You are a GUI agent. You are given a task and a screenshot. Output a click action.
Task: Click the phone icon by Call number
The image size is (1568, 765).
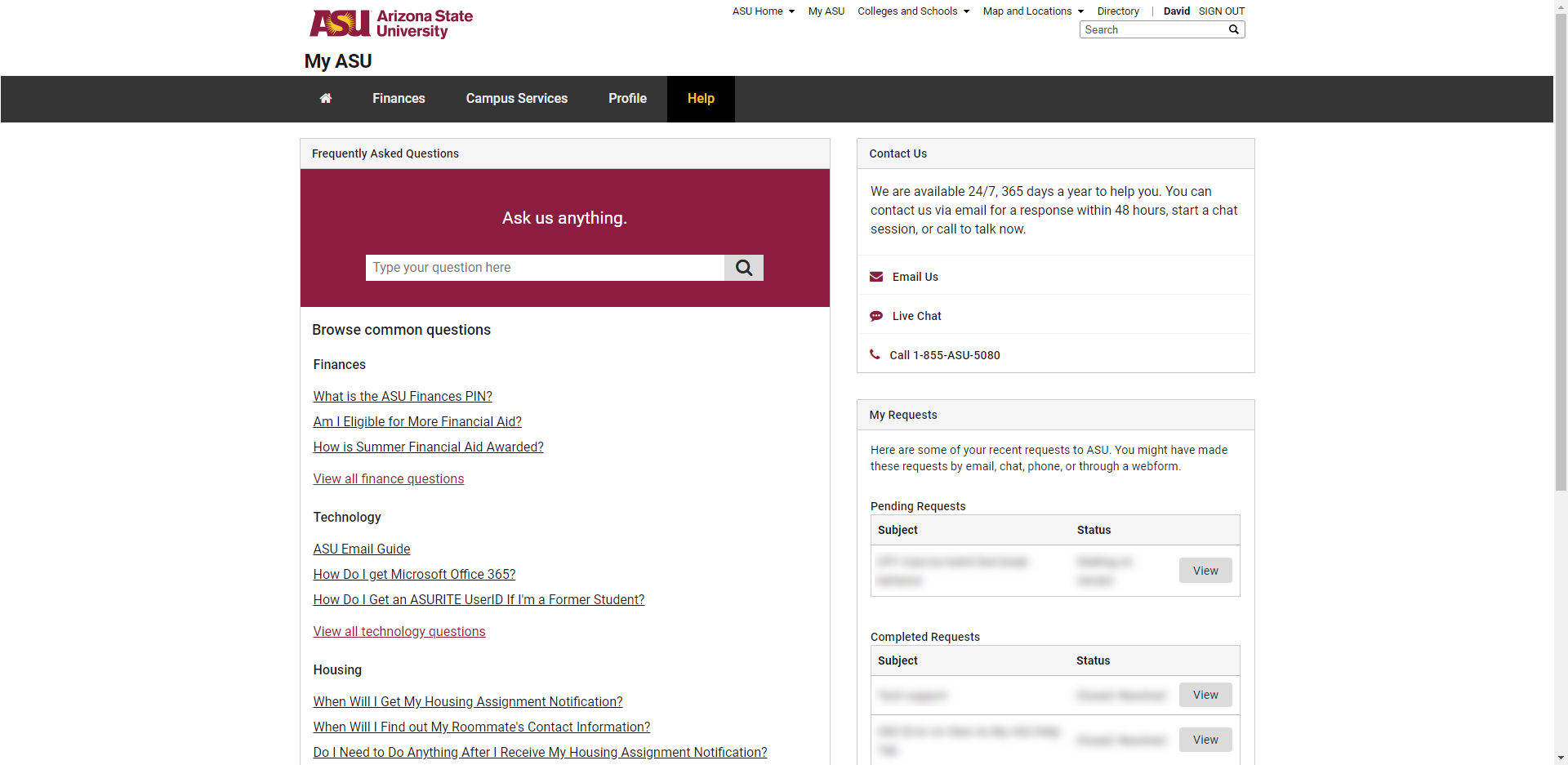coord(875,354)
